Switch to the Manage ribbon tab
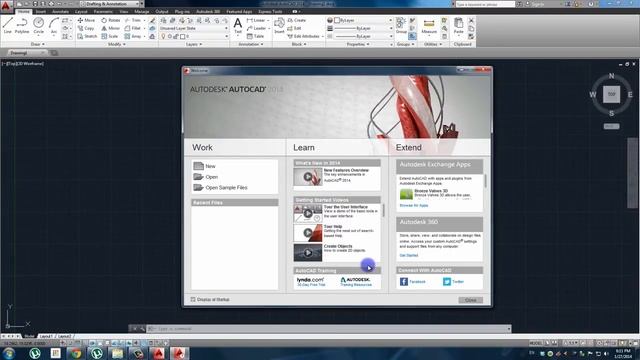This screenshot has height=360, width=640. point(142,11)
